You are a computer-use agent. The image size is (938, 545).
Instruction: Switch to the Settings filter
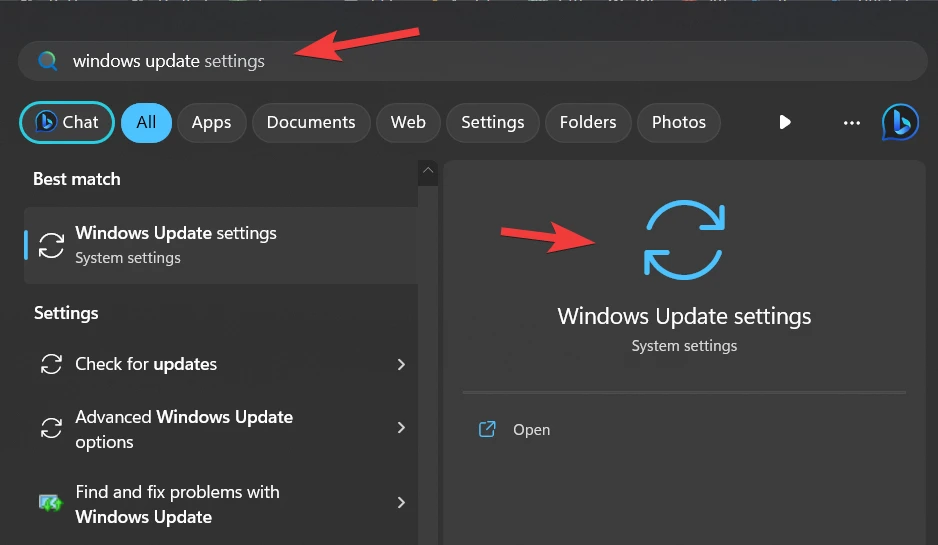(493, 122)
